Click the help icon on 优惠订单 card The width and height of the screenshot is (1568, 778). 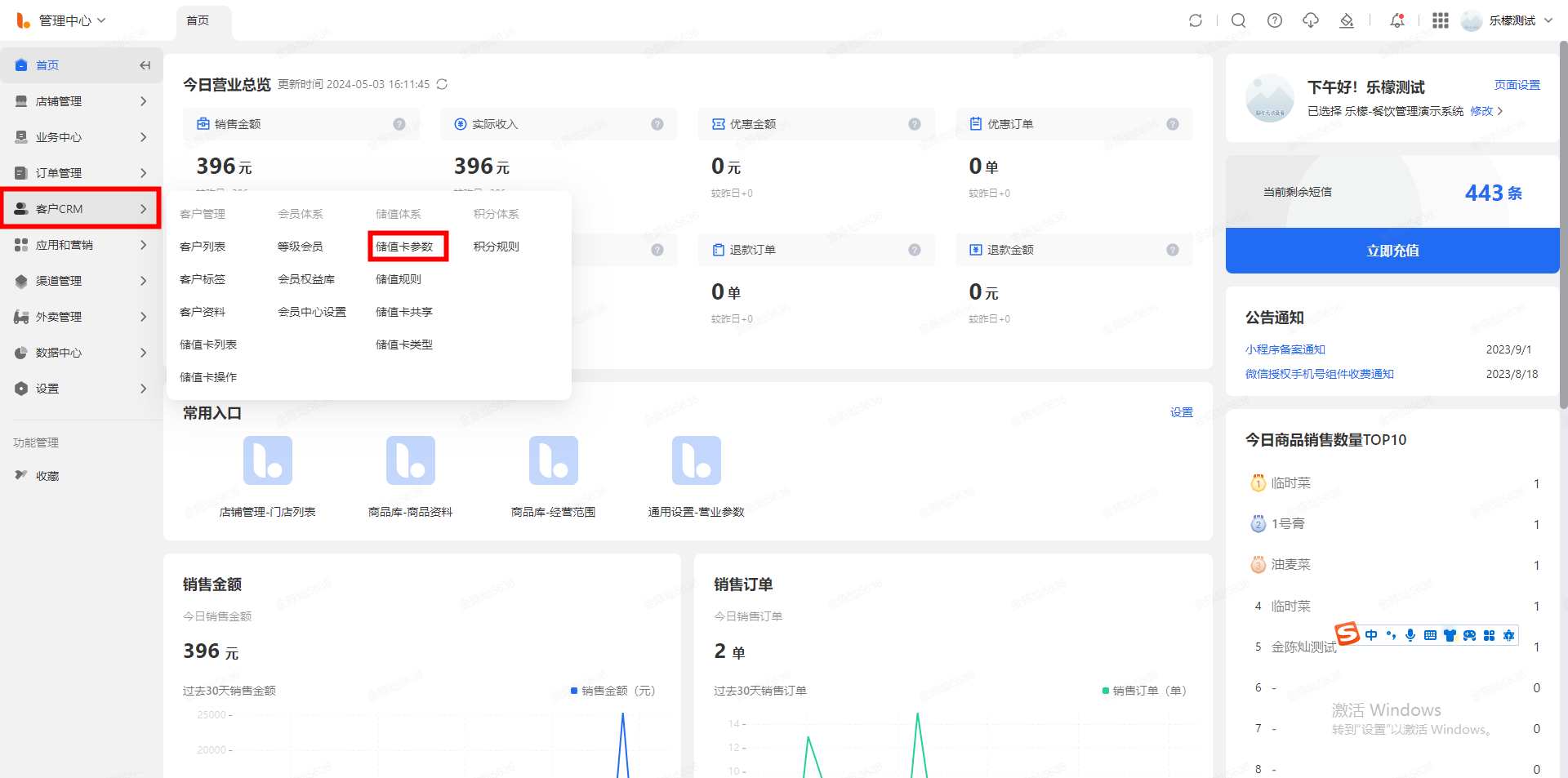pos(1173,124)
